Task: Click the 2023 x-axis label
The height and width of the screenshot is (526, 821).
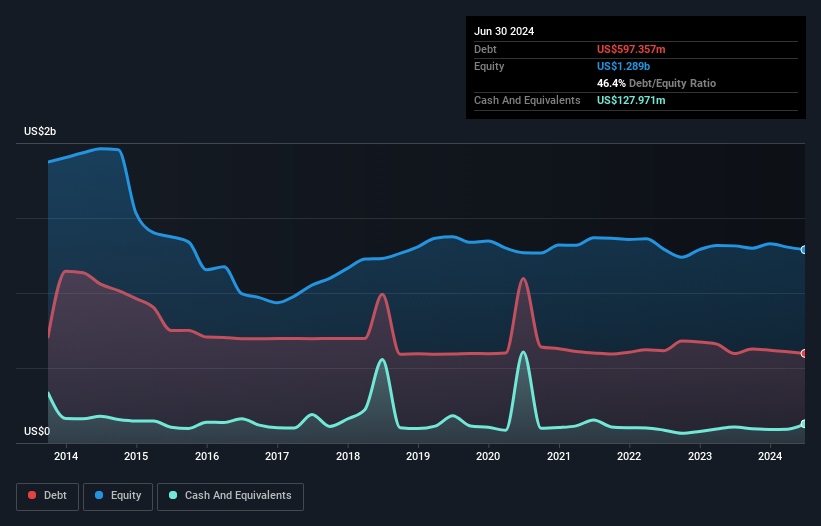Action: (x=700, y=456)
